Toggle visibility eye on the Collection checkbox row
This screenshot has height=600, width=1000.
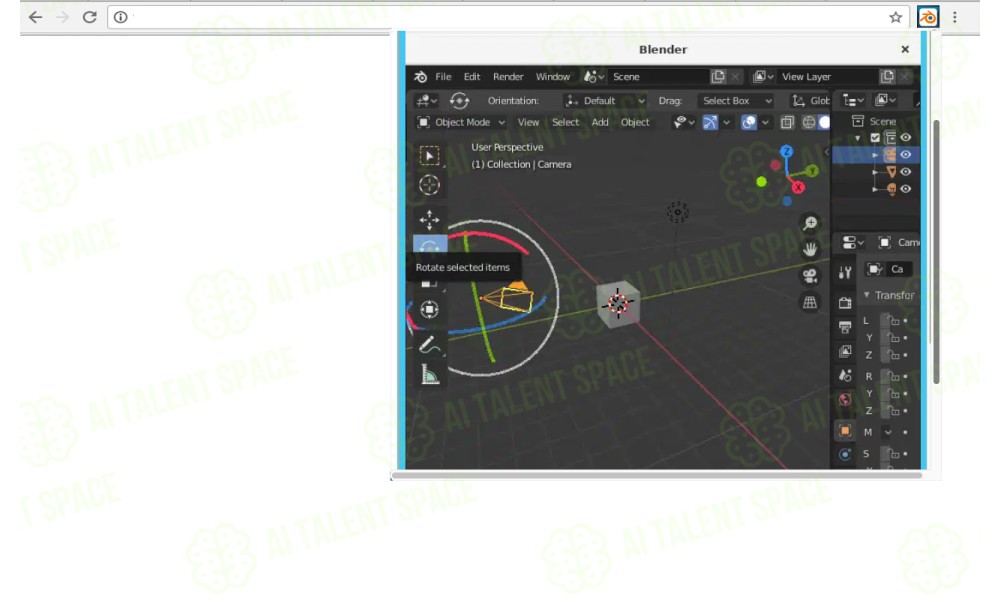pos(906,137)
